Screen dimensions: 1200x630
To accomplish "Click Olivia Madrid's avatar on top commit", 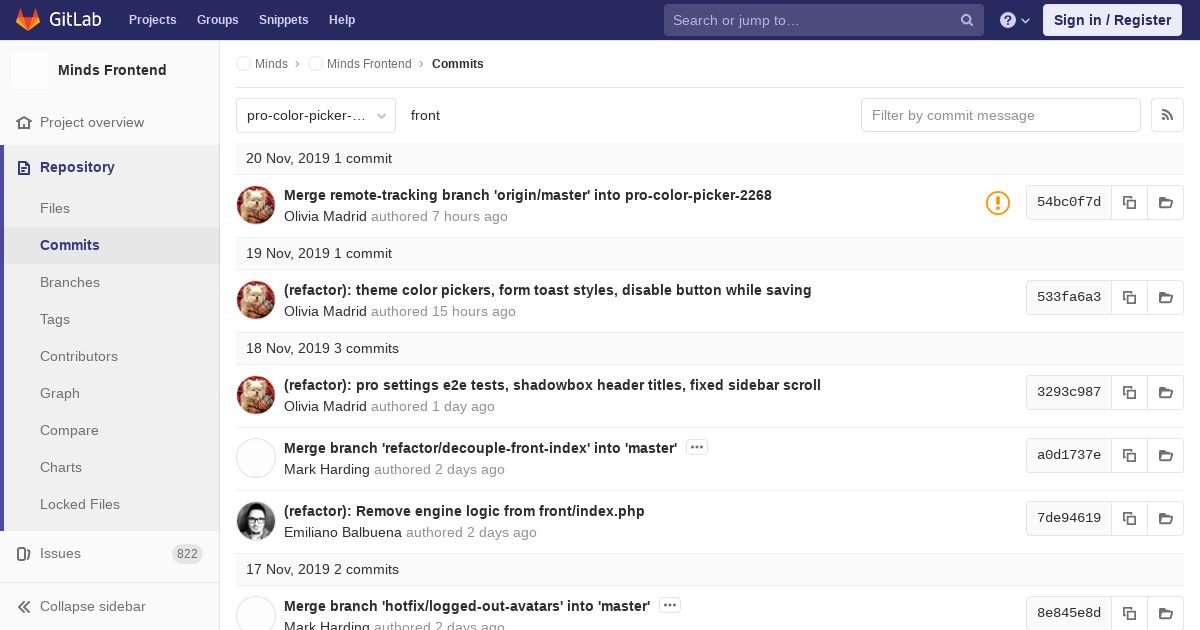I will (256, 205).
